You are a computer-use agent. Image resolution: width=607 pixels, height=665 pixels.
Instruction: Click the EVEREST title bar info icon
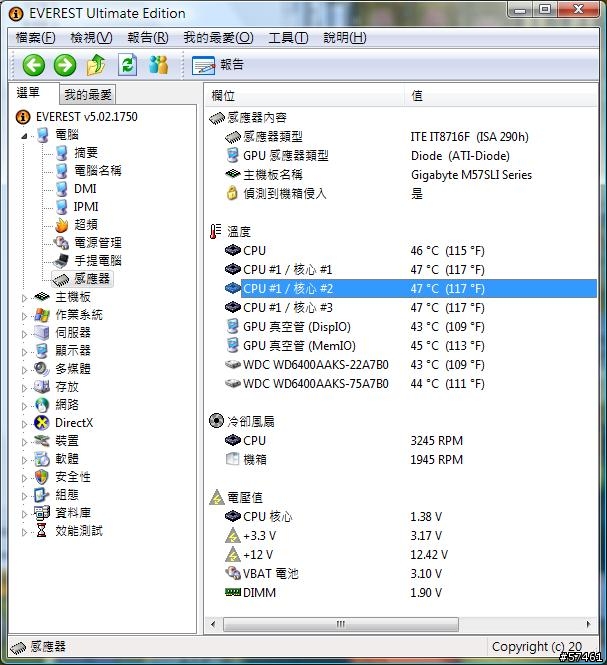click(x=16, y=14)
